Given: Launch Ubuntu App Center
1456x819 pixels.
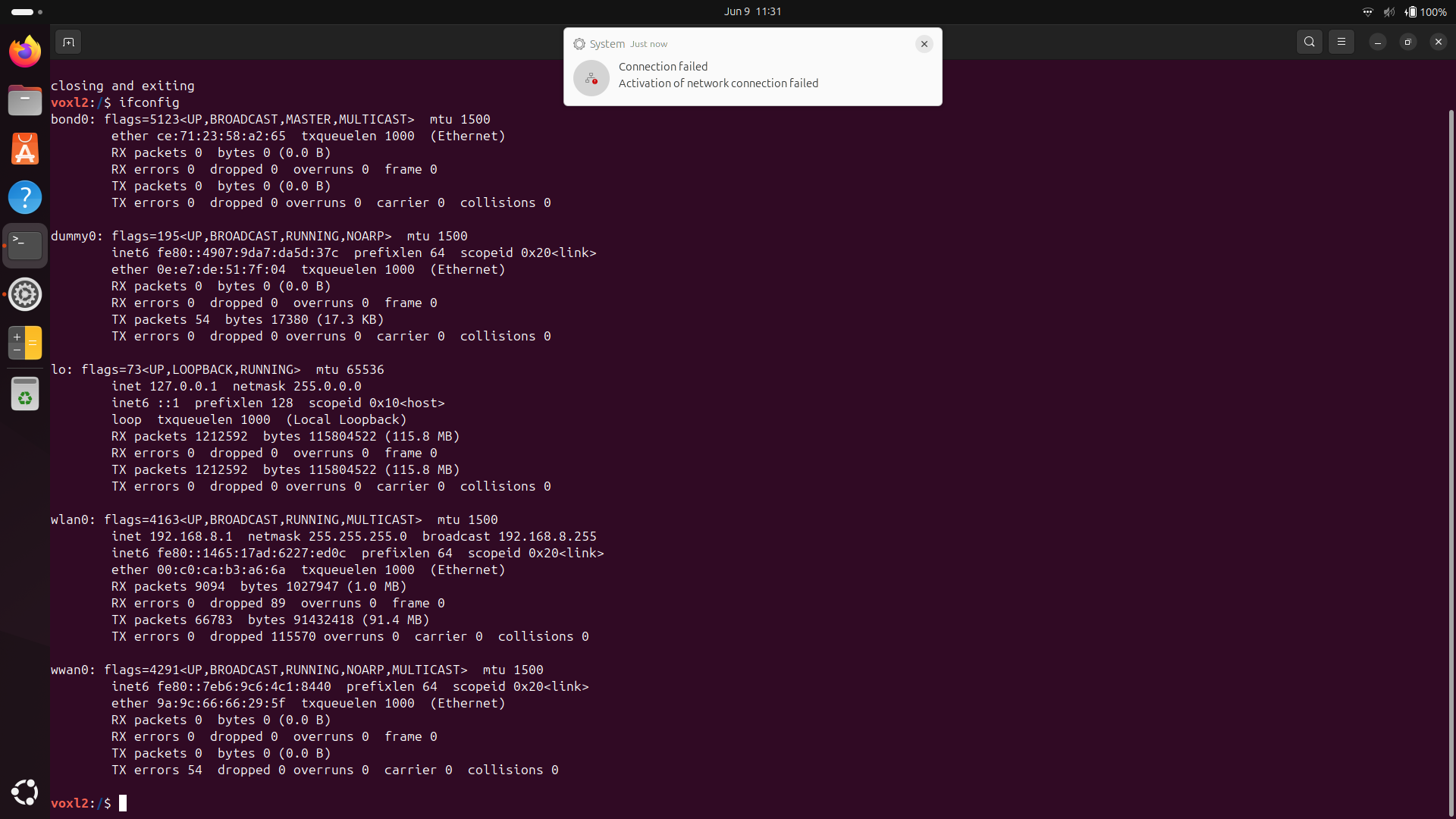Looking at the screenshot, I should [x=25, y=149].
